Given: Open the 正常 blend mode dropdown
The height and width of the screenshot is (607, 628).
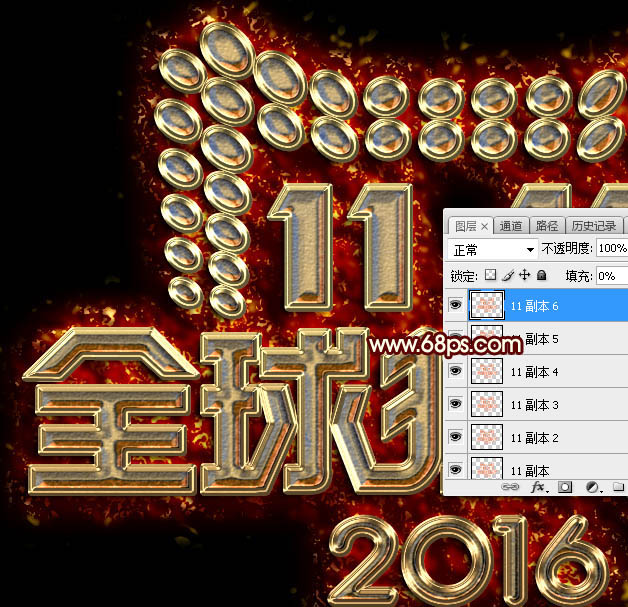Looking at the screenshot, I should [493, 250].
